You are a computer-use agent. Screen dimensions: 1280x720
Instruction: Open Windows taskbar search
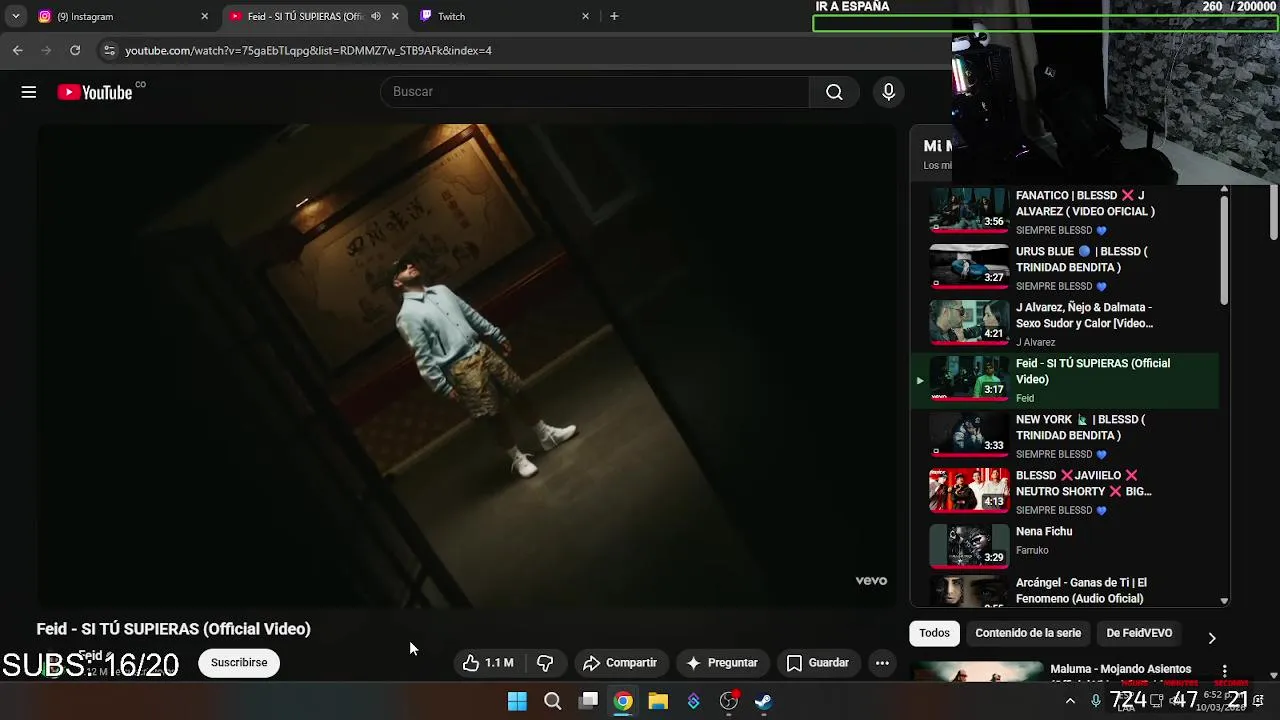(x=552, y=701)
